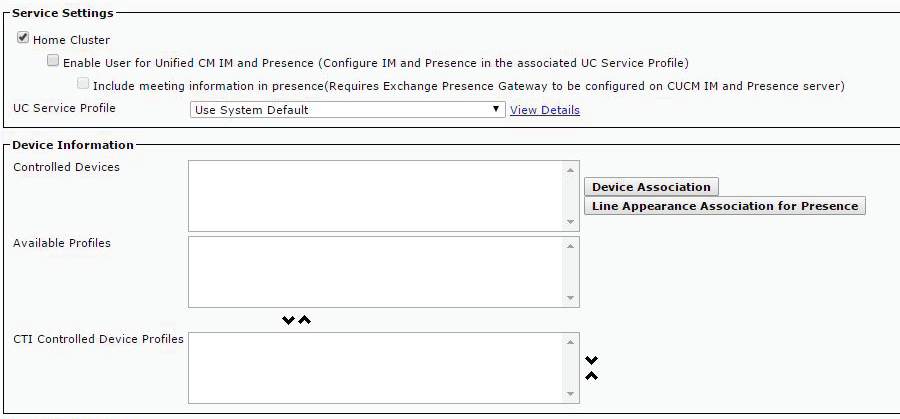
Task: Enable User for Unified CM IM and Presence
Action: 53,62
